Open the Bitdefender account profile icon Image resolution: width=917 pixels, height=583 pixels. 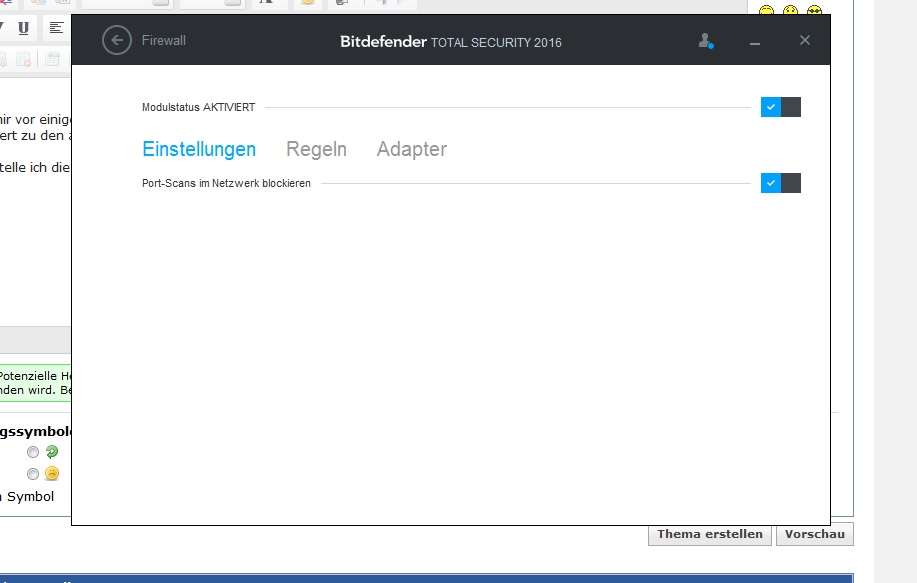tap(706, 41)
